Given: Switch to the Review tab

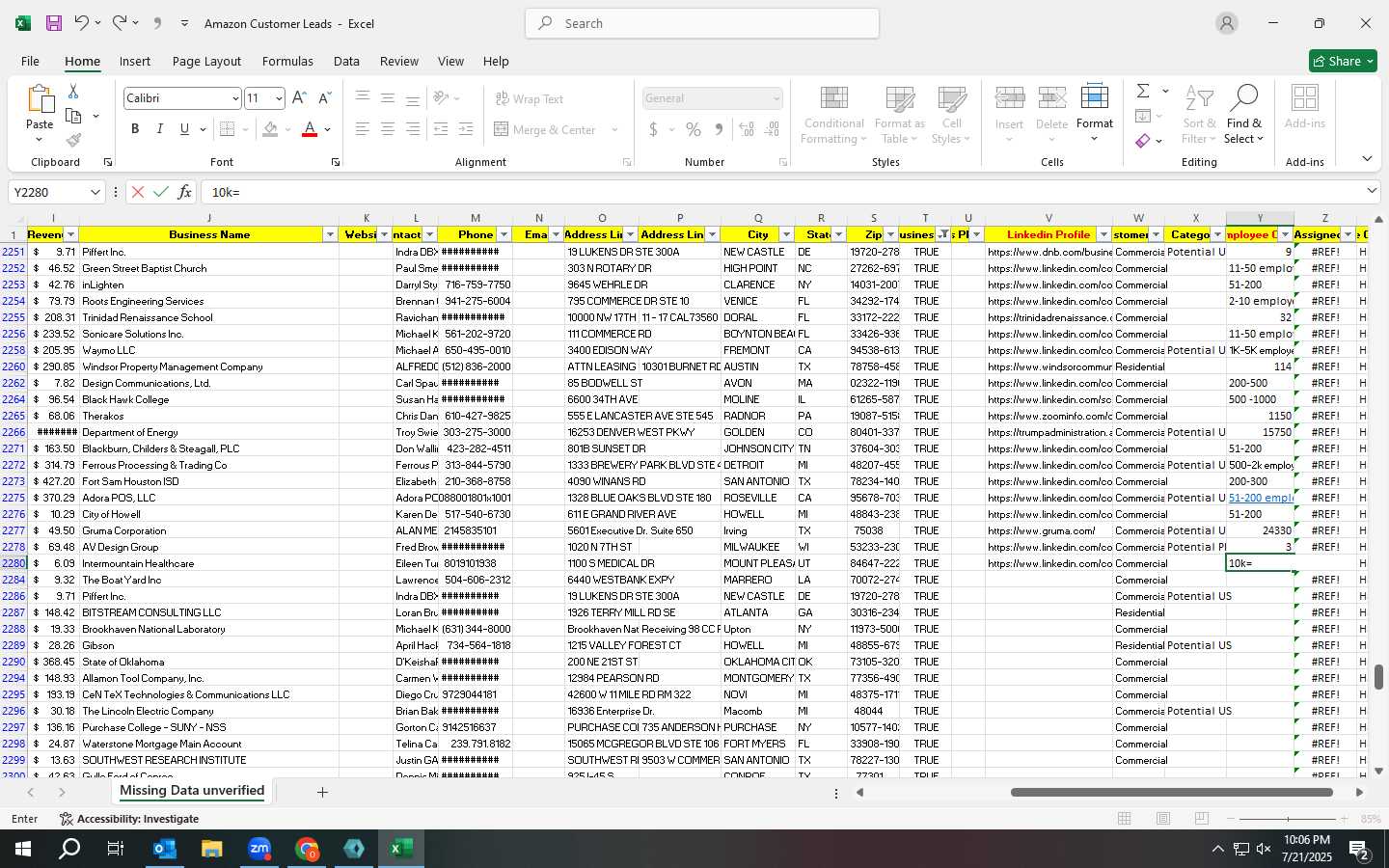Looking at the screenshot, I should point(398,61).
